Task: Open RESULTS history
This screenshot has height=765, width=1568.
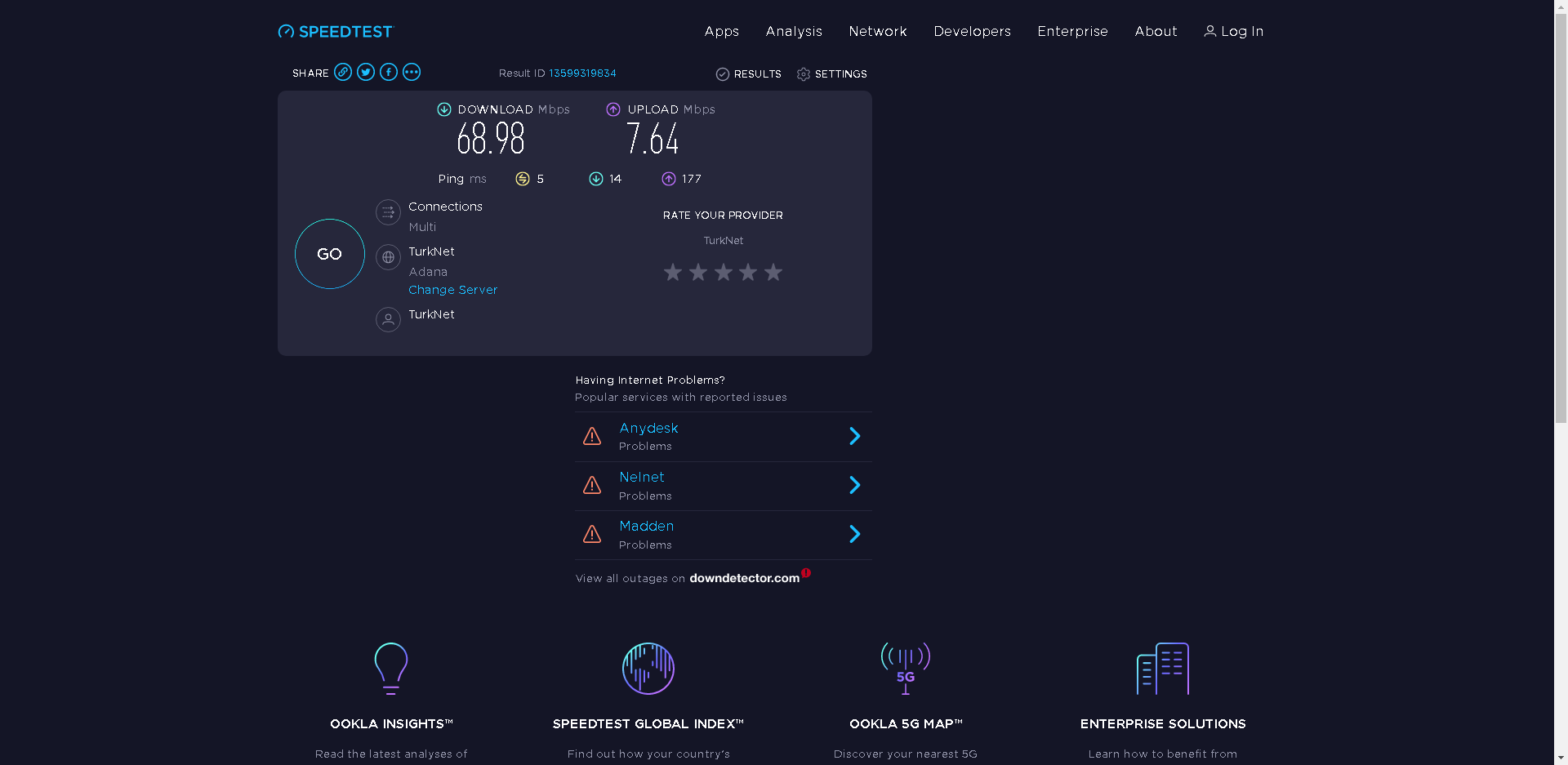Action: (749, 74)
